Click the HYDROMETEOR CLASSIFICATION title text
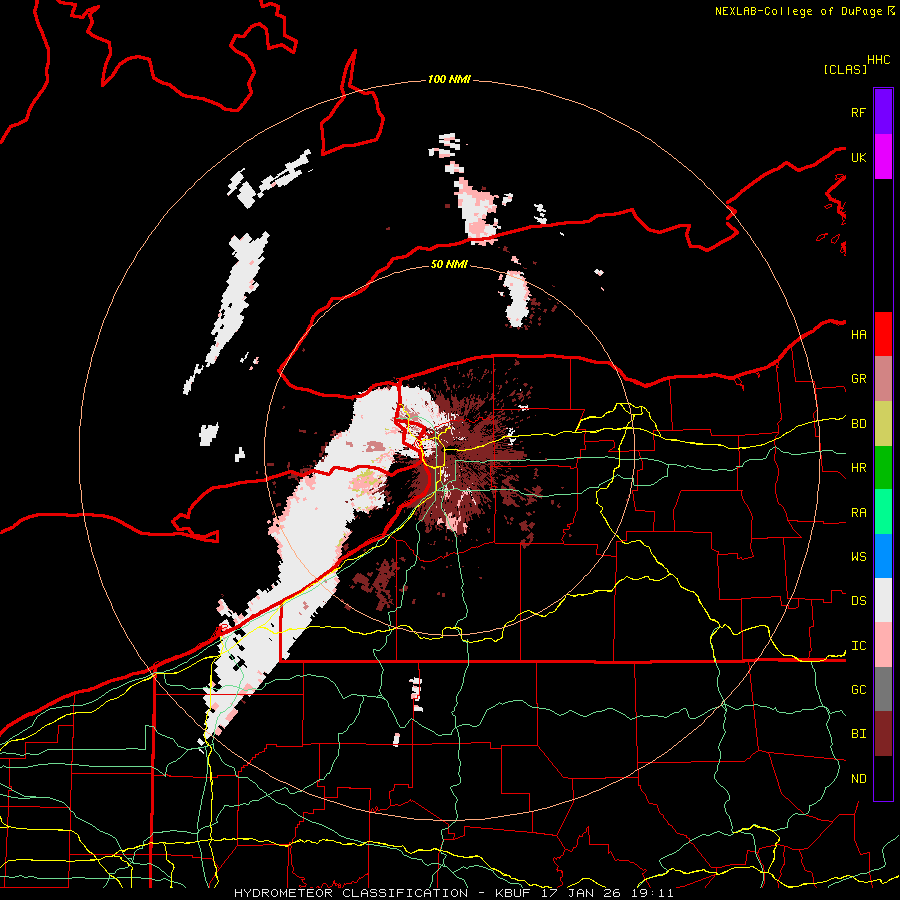Screen dimensions: 900x900 [x=351, y=893]
